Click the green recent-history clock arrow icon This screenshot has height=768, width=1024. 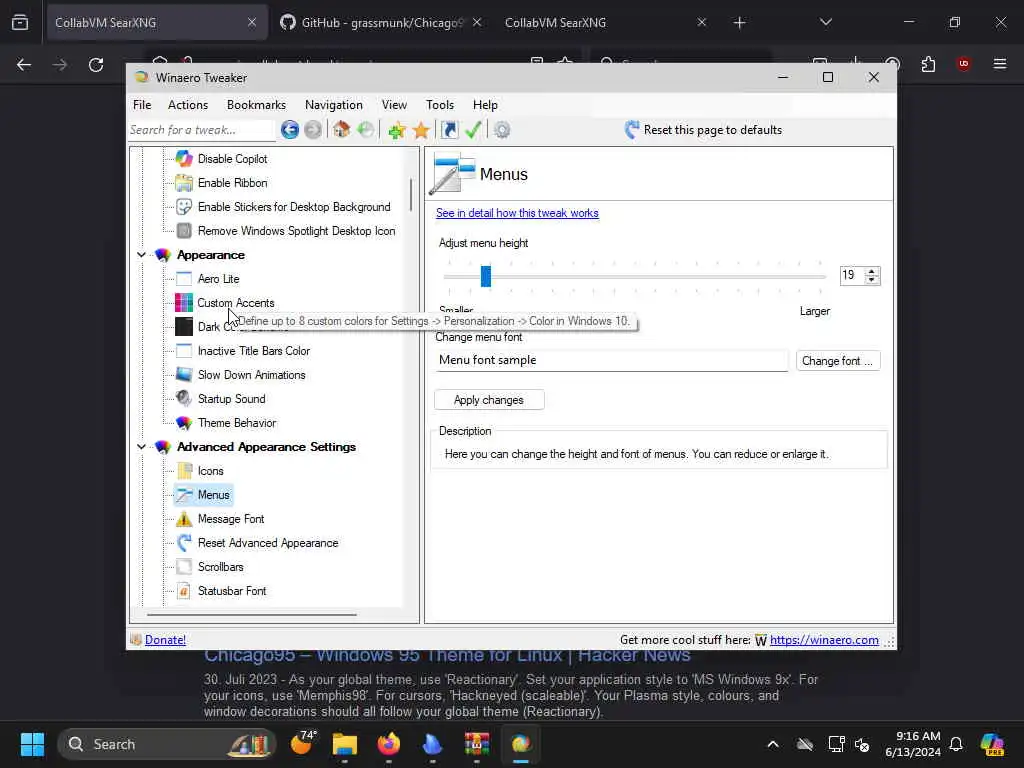coord(366,130)
